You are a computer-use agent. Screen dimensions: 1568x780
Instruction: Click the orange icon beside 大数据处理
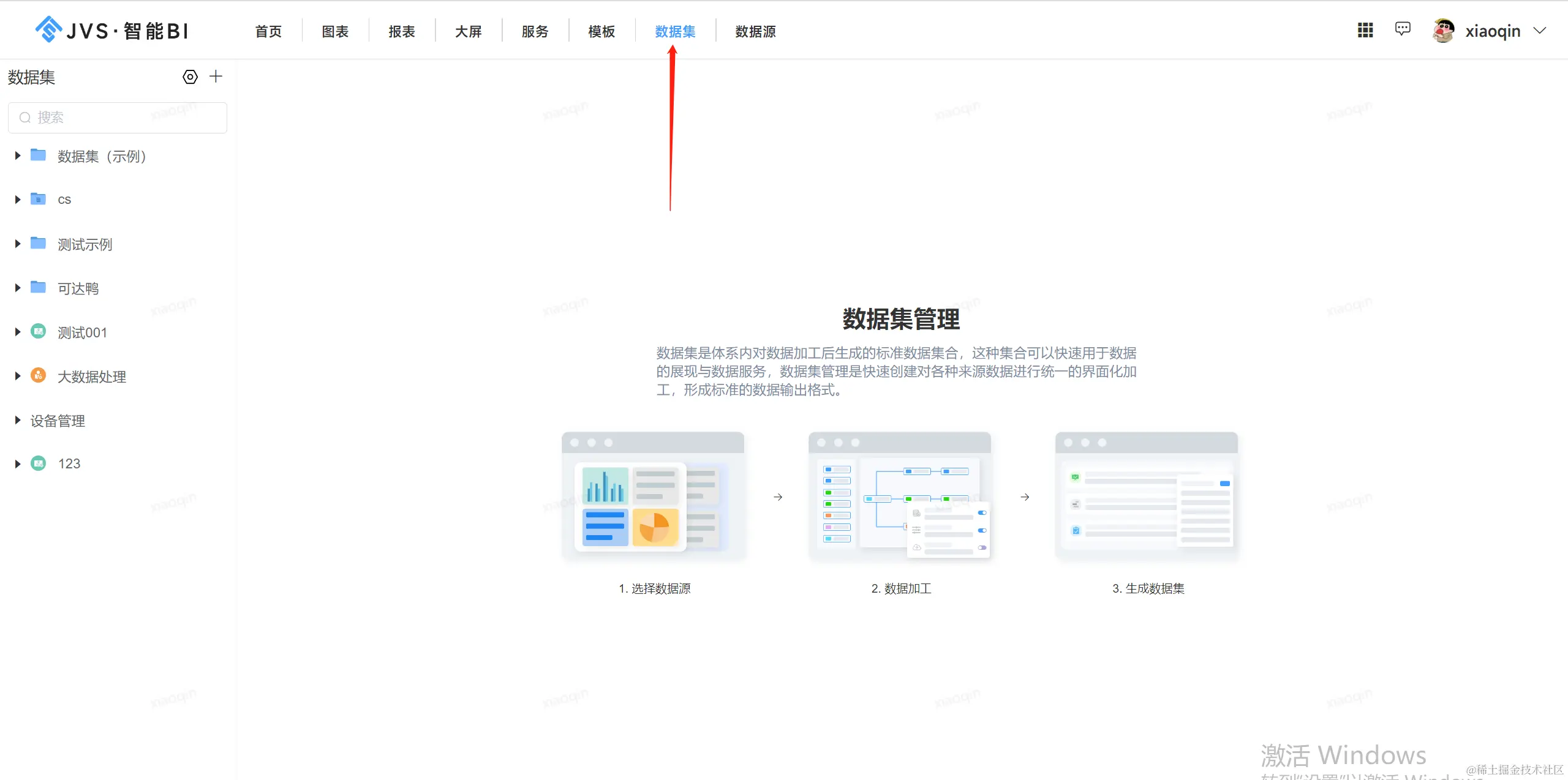point(39,376)
